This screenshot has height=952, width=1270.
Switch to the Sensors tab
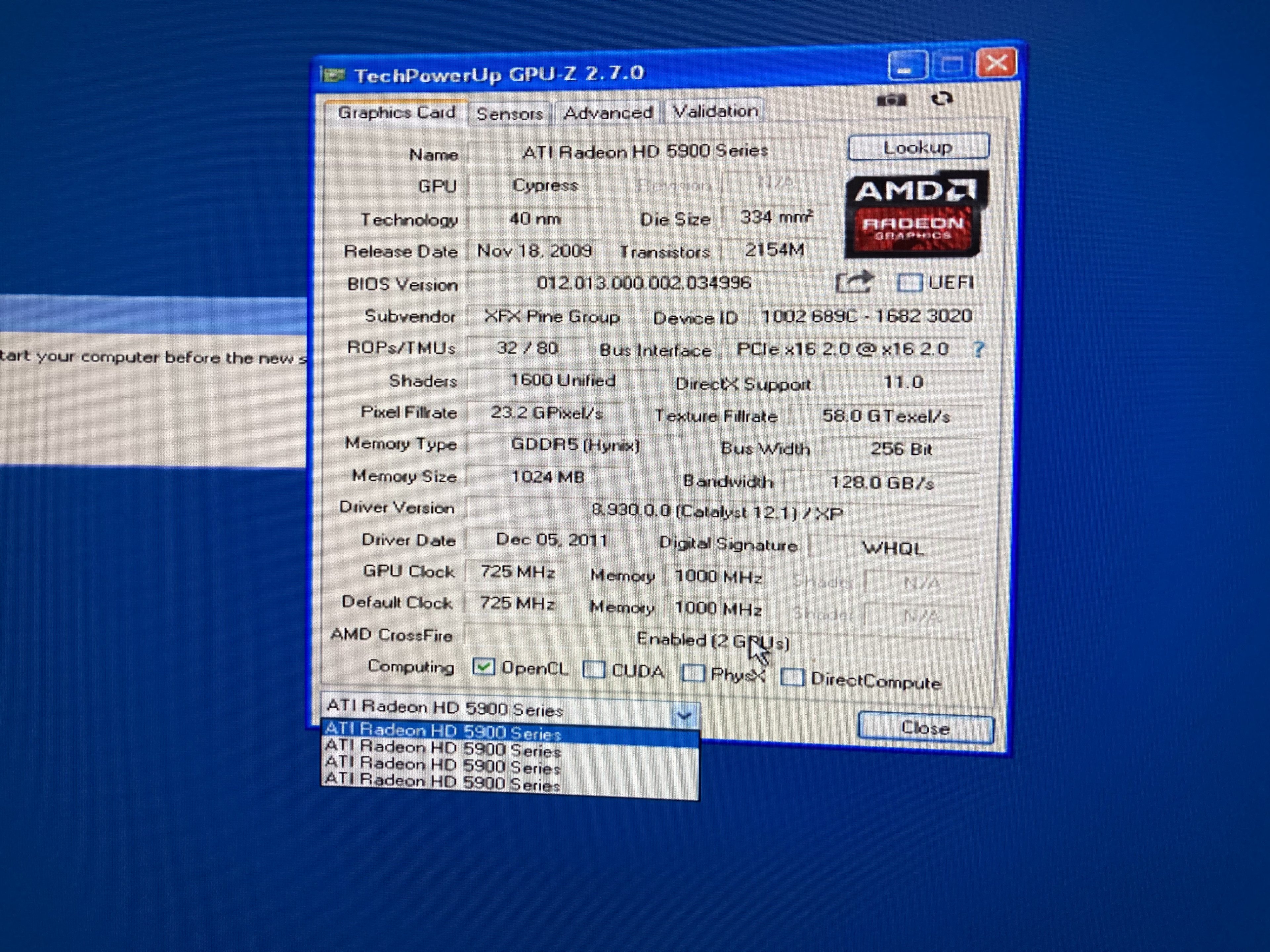tap(509, 114)
